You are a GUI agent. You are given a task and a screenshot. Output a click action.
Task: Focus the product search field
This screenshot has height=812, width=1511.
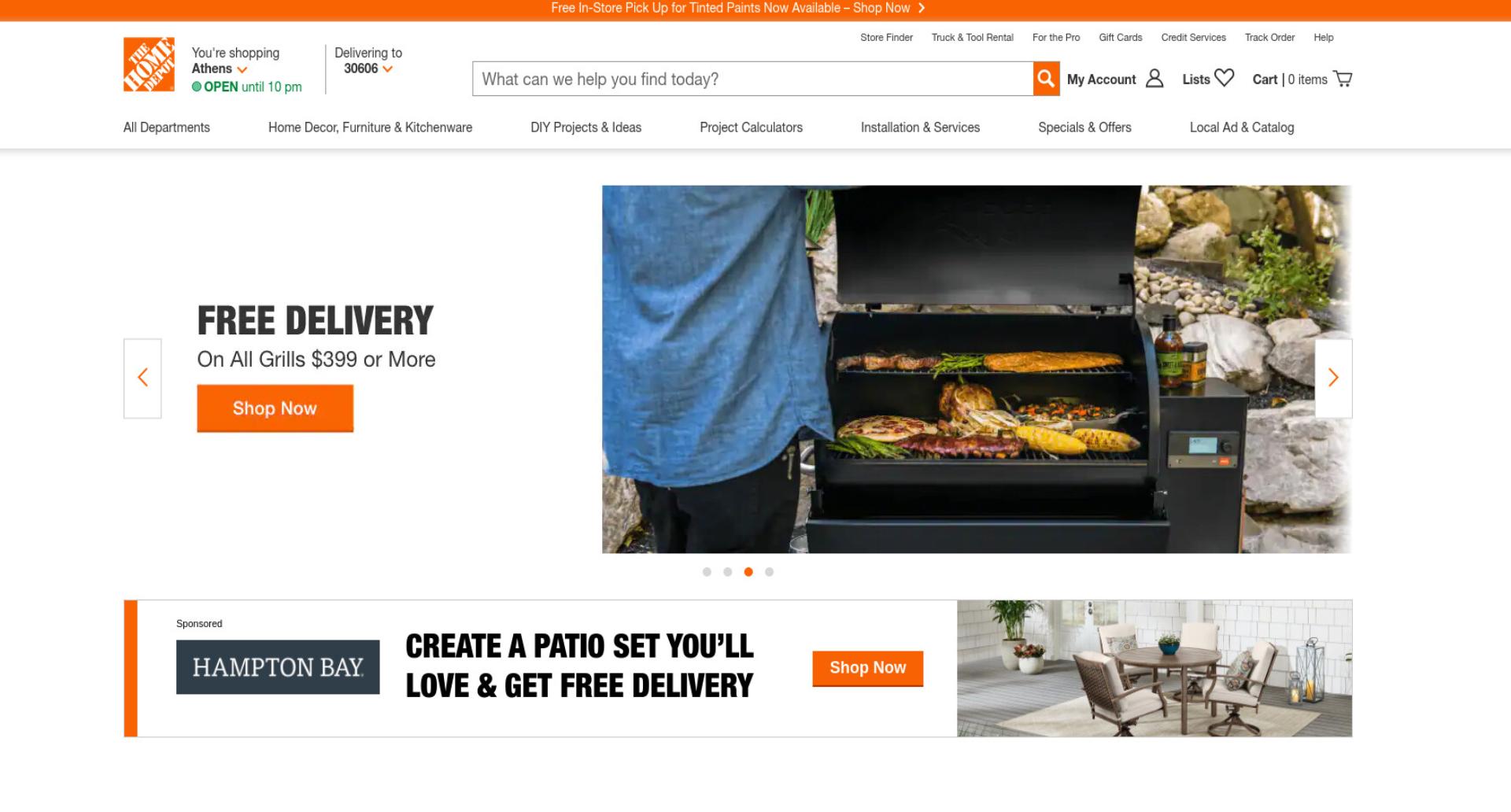(752, 79)
